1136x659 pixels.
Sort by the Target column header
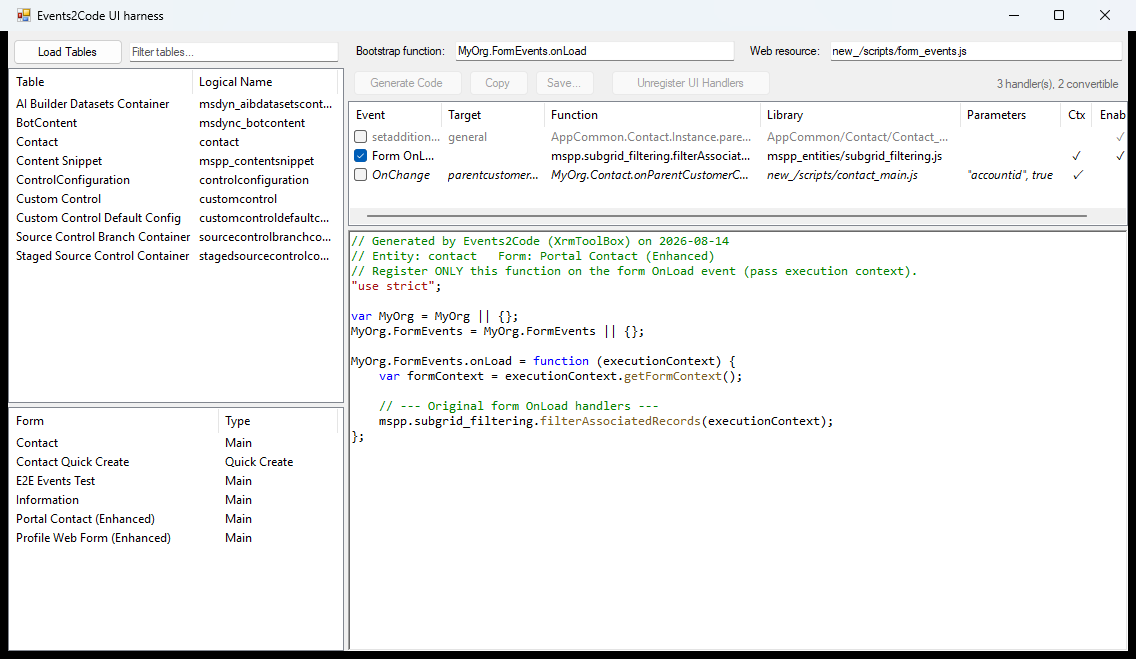click(493, 115)
